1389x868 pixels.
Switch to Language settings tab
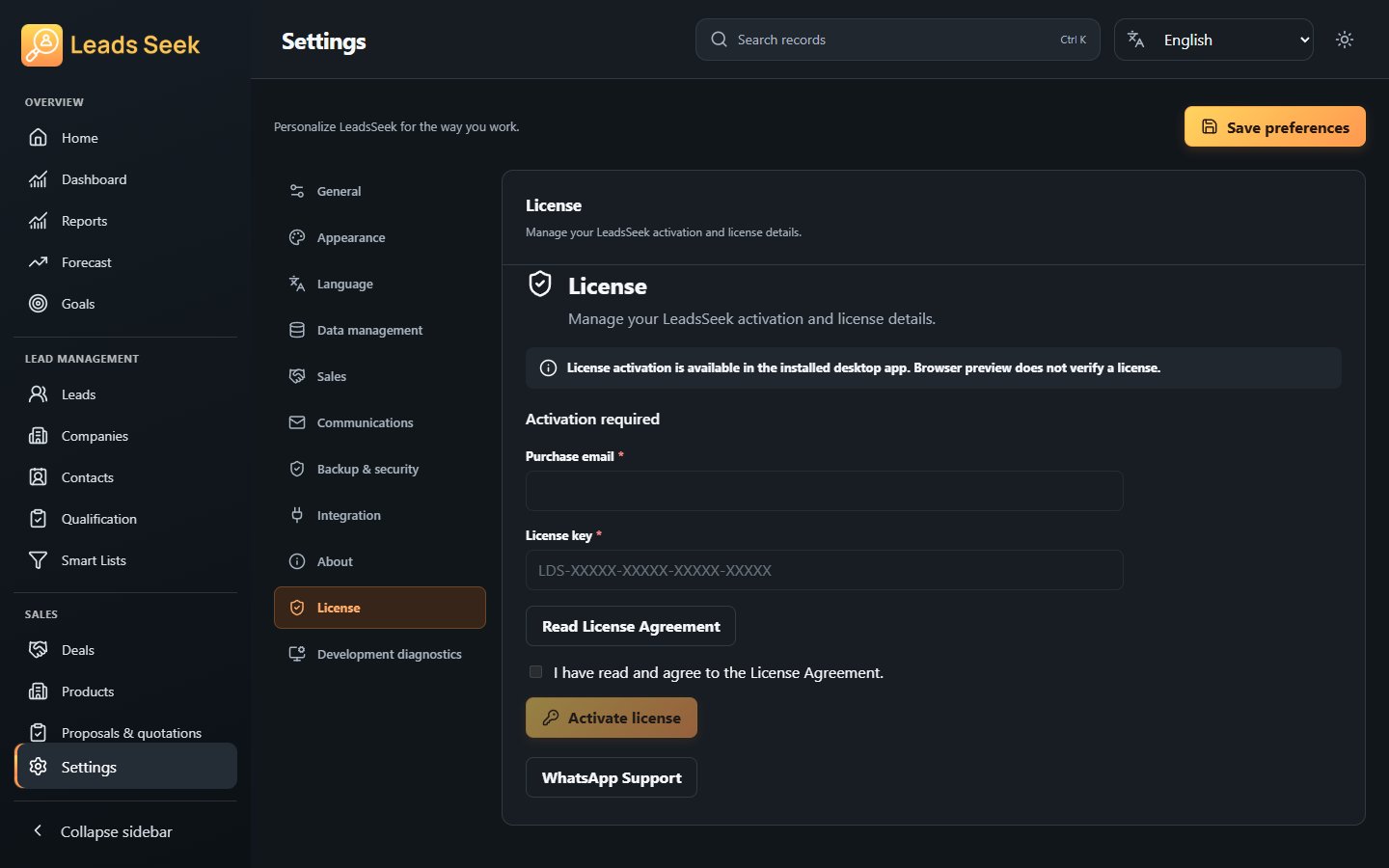point(380,284)
